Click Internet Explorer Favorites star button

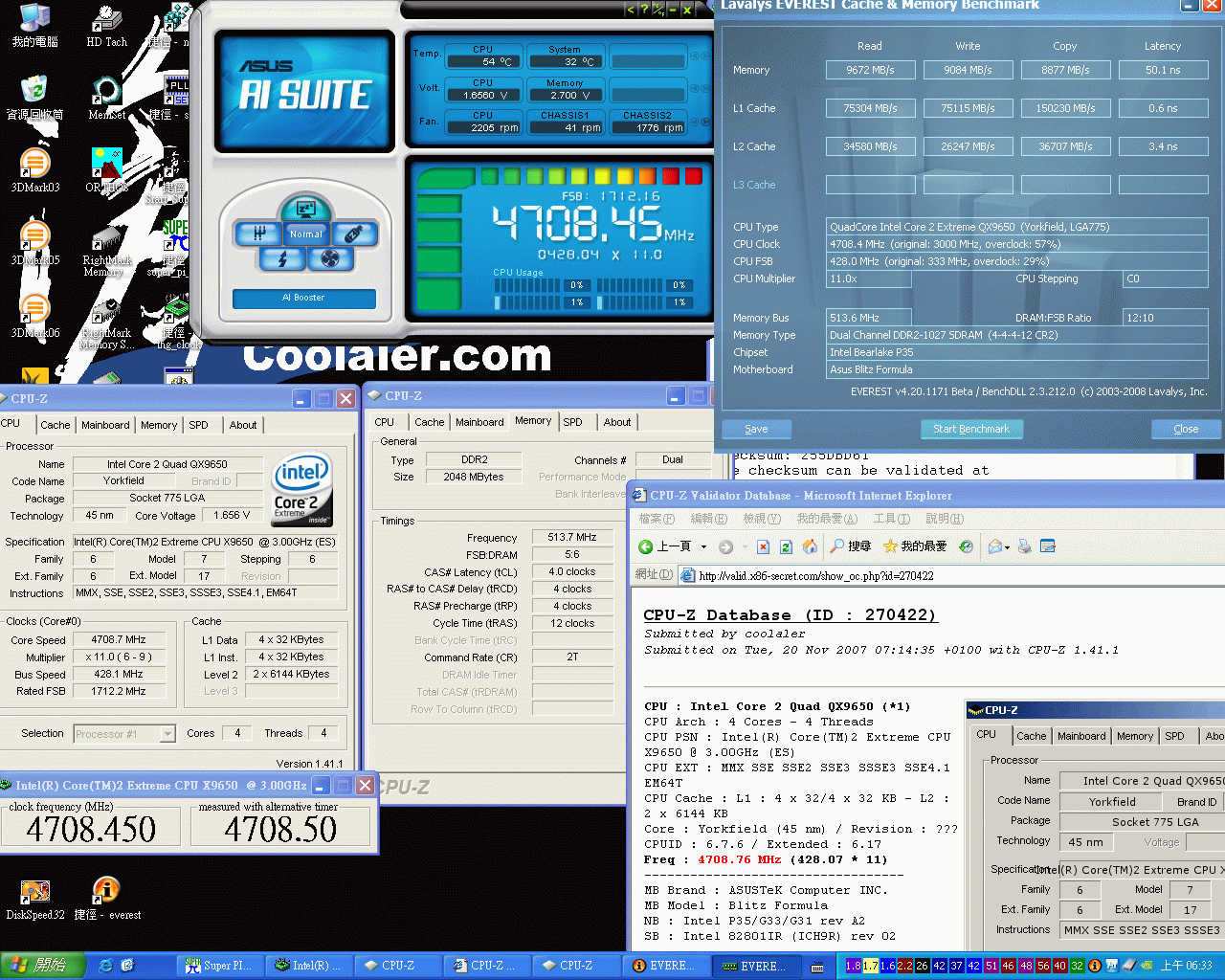tap(915, 546)
